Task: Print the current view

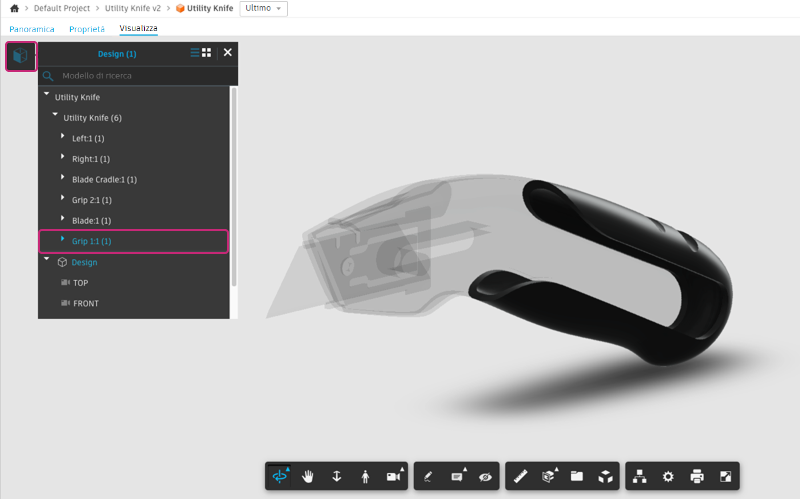Action: point(697,477)
